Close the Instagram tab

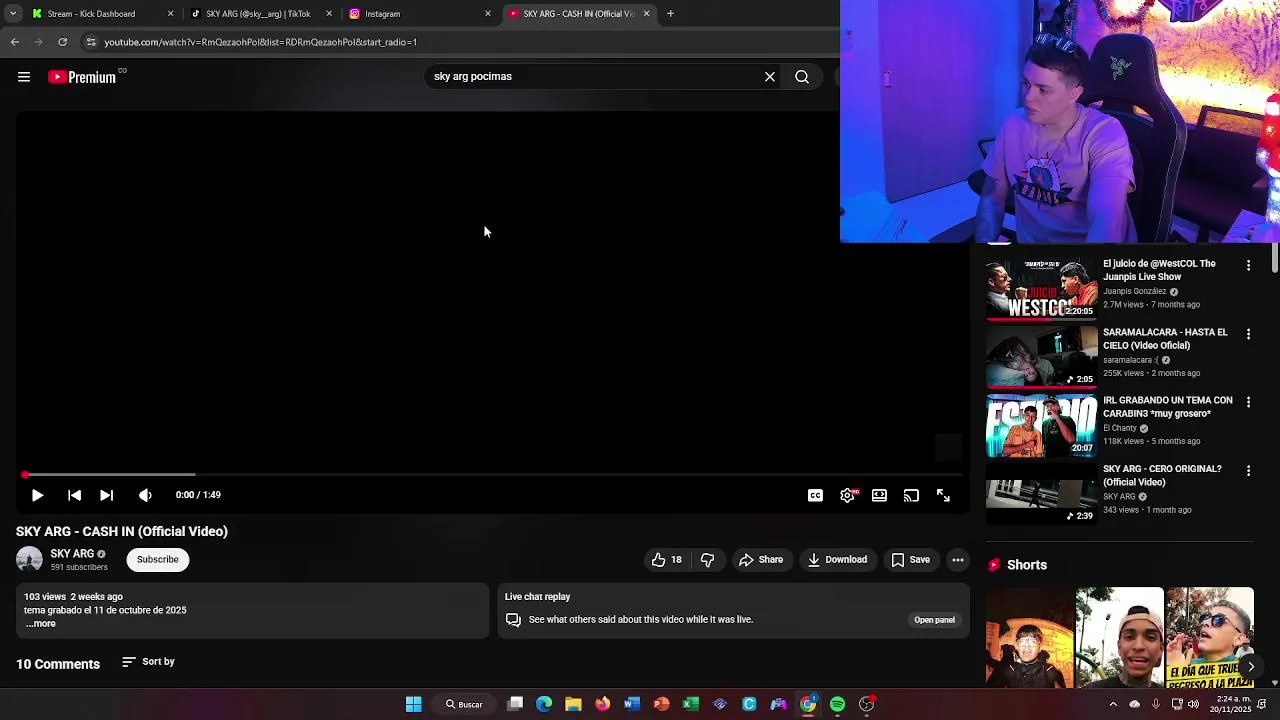pyautogui.click(x=488, y=14)
